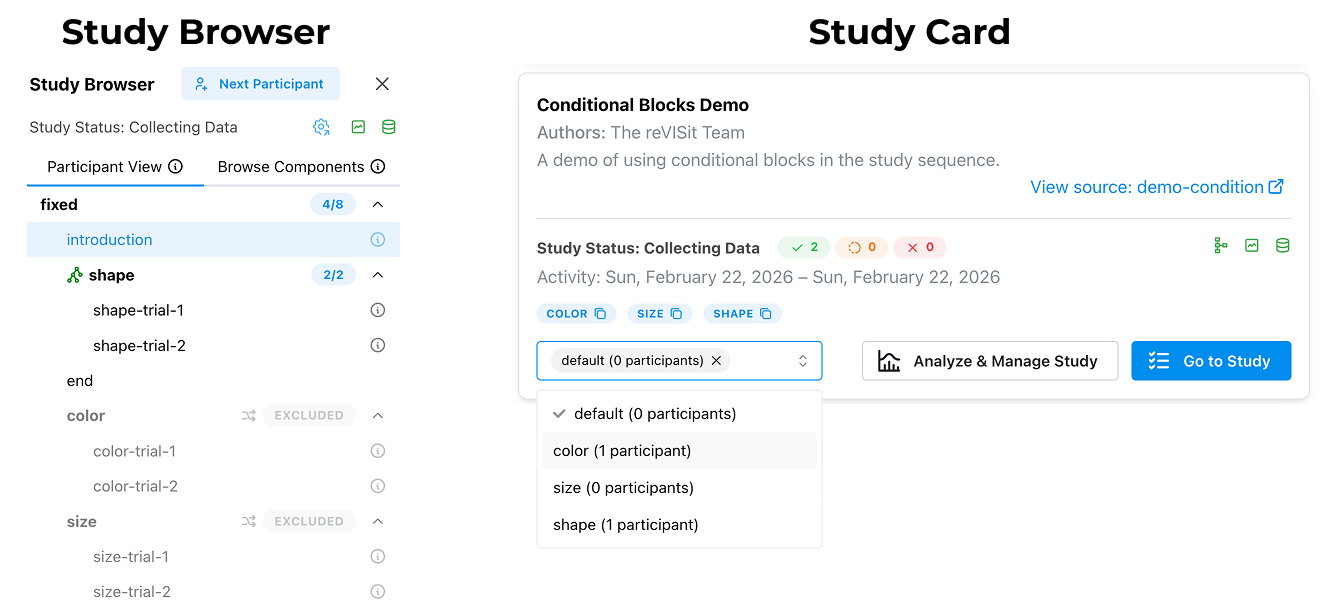
Task: Switch to the Browse Components tab
Action: tap(292, 166)
